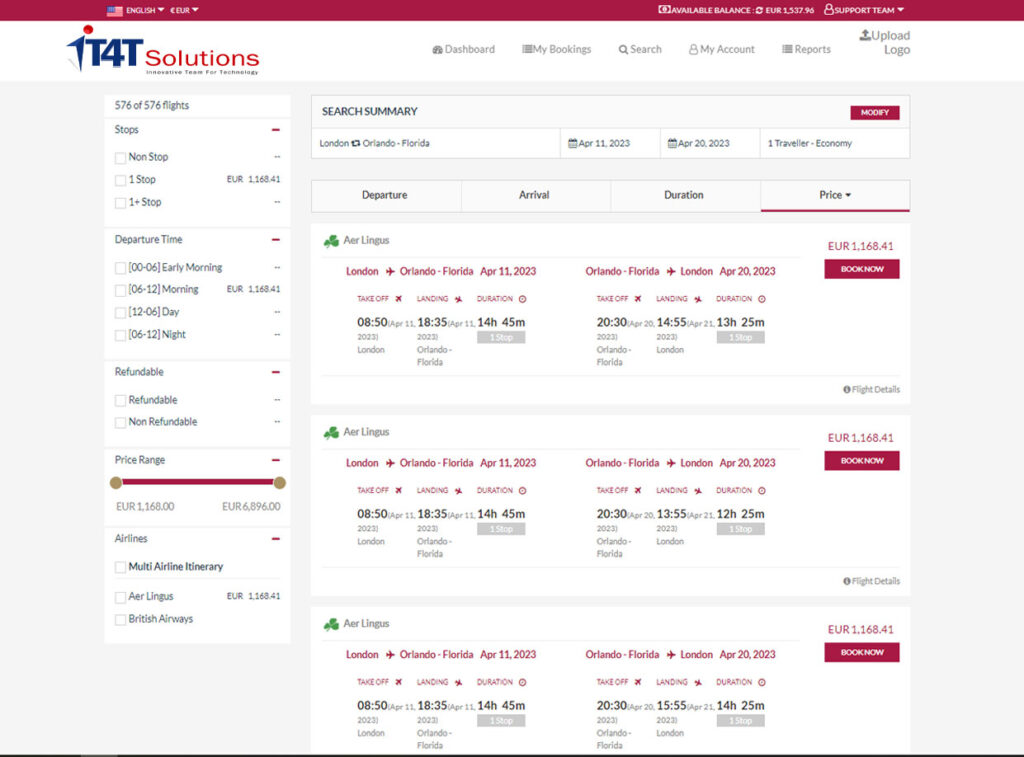
Task: Click the first card's London to Orlando plane icon
Action: (x=390, y=271)
